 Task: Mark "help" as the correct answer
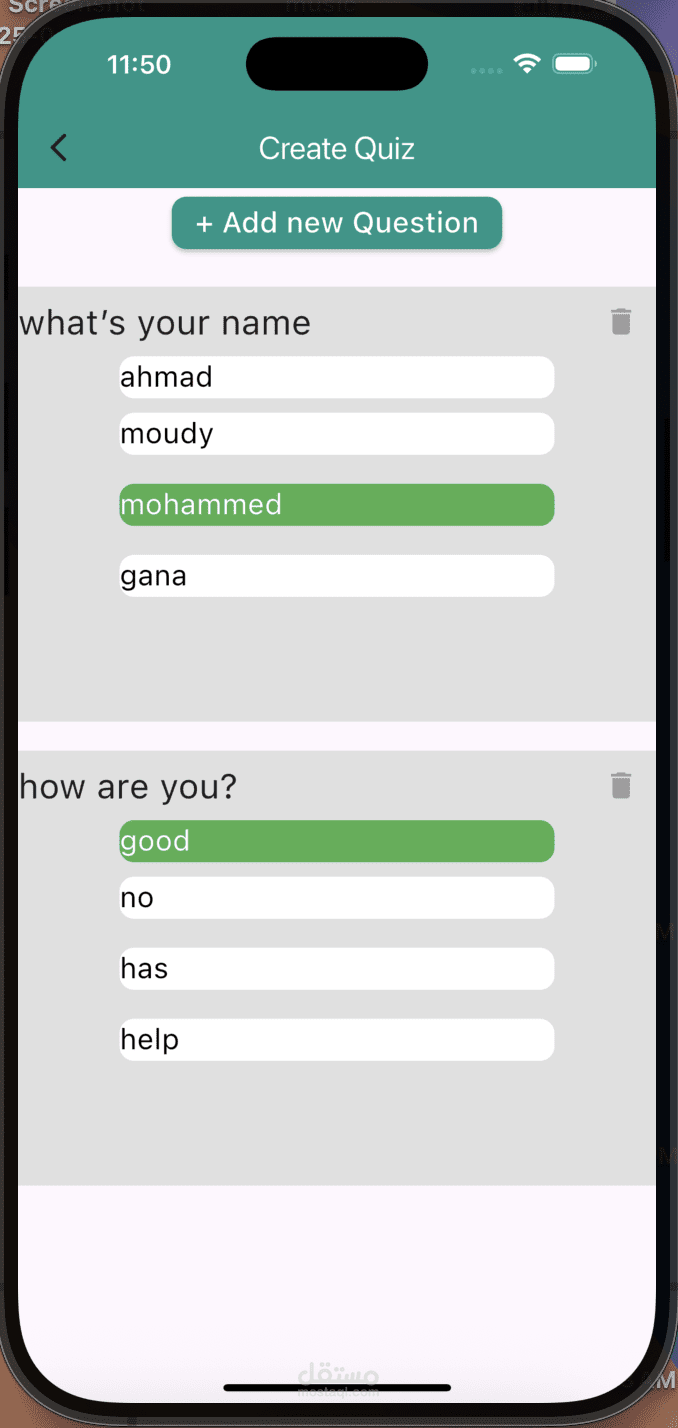[x=336, y=1040]
